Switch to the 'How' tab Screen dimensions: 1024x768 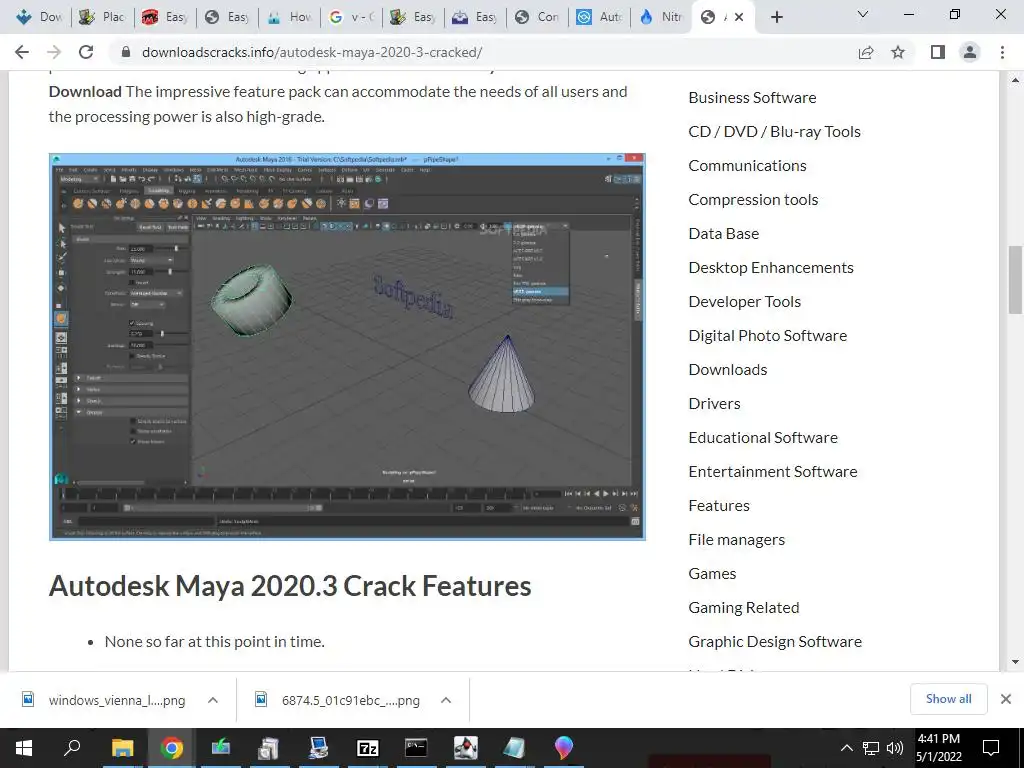289,17
